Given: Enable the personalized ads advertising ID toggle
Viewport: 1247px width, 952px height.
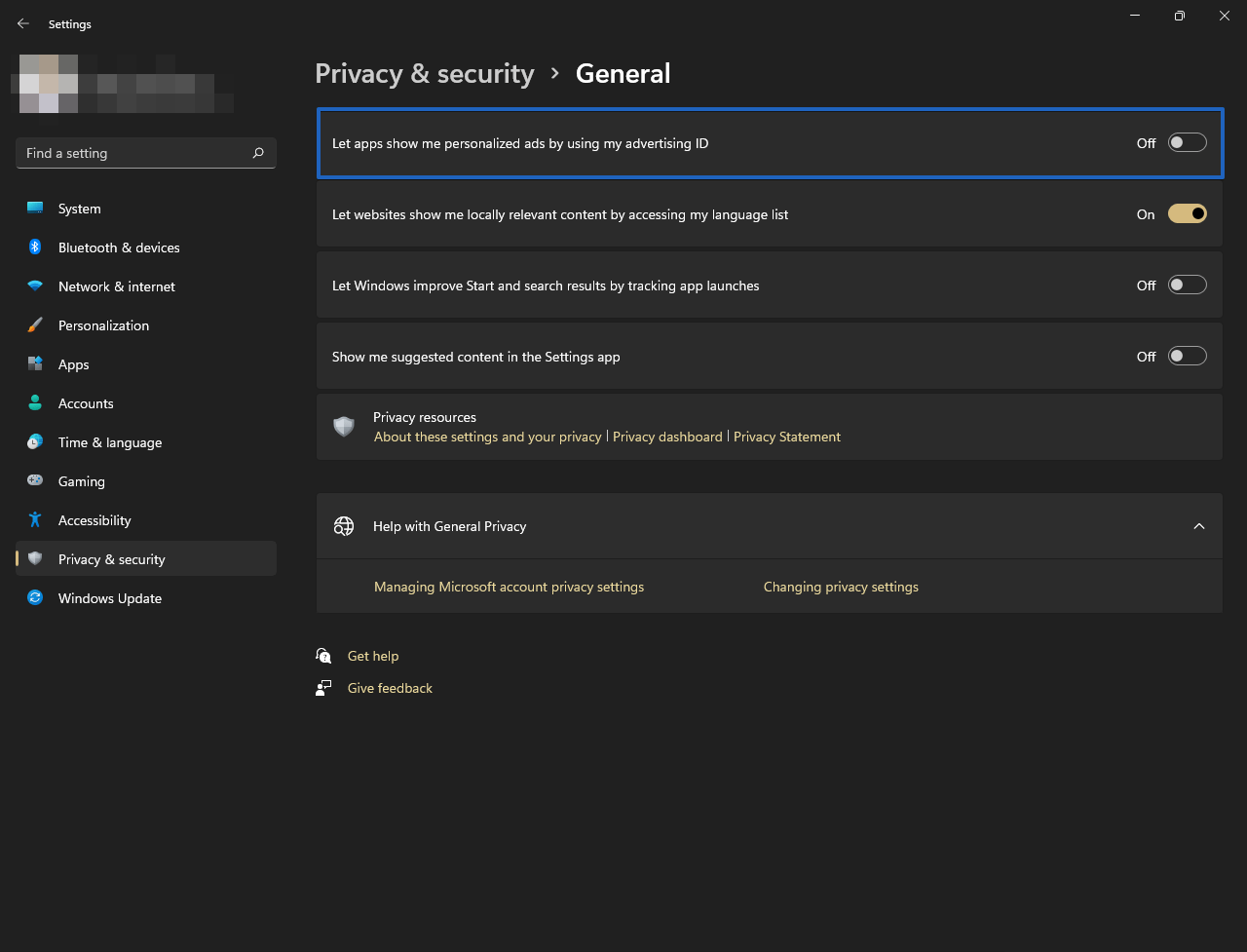Looking at the screenshot, I should tap(1188, 143).
